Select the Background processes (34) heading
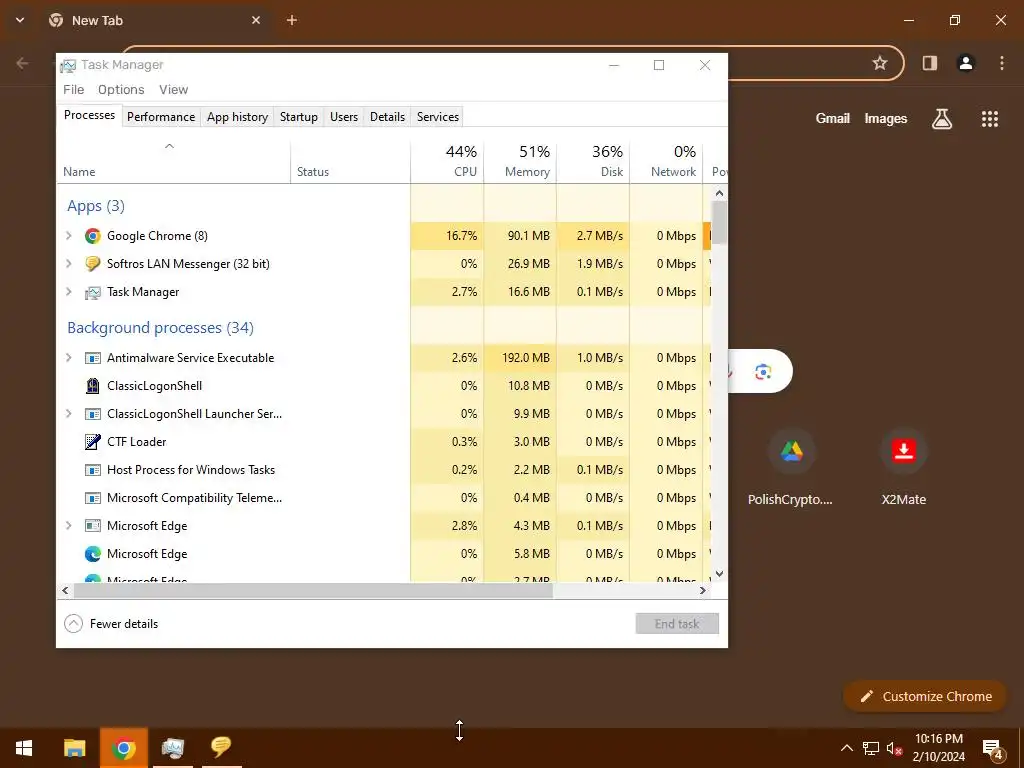The image size is (1024, 768). pyautogui.click(x=160, y=328)
